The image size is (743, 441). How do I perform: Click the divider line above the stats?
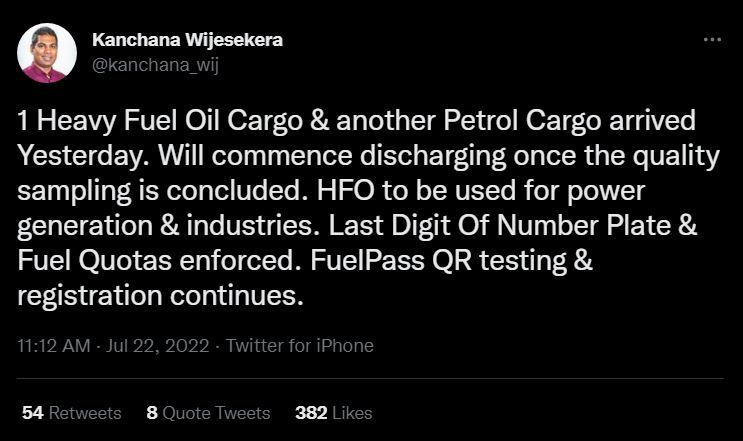coord(370,378)
